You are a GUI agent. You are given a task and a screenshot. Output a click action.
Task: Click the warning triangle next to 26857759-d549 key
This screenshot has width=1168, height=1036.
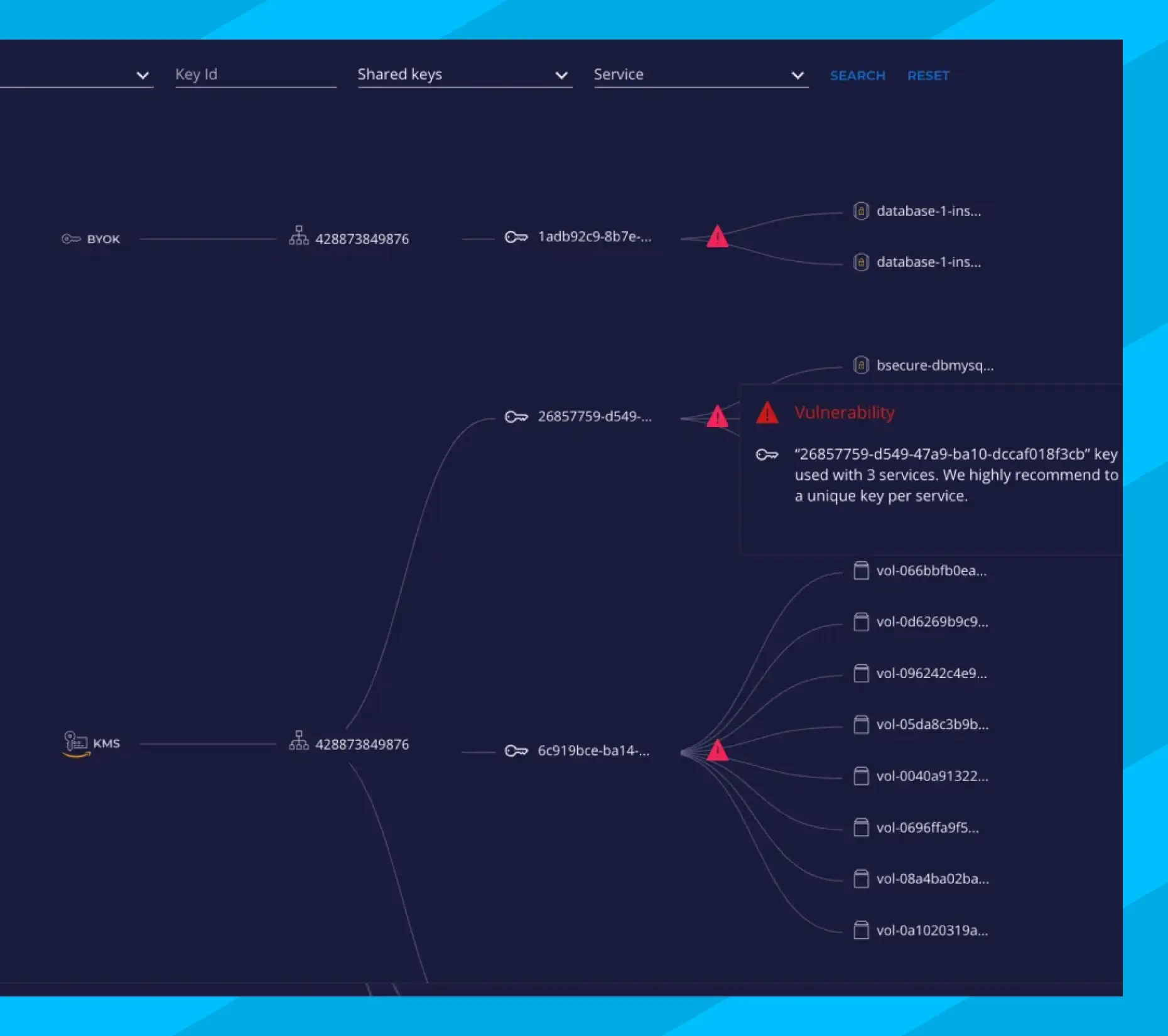point(717,416)
